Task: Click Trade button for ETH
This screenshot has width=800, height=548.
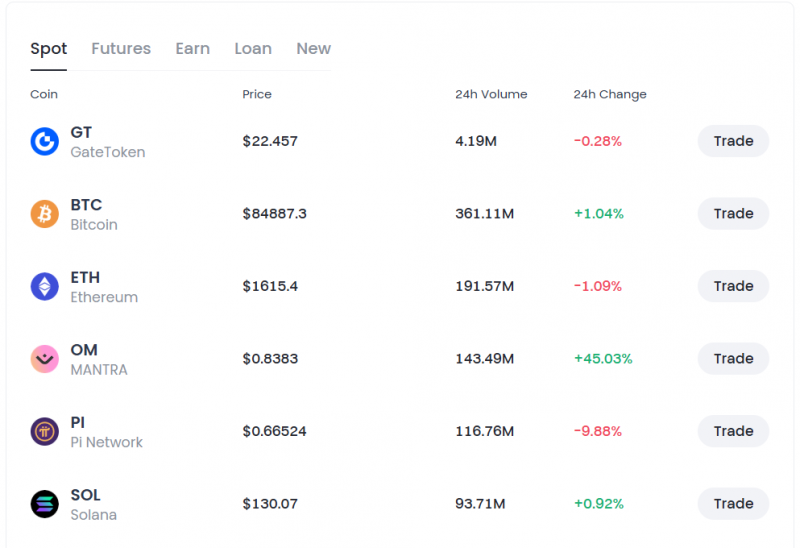Action: tap(733, 286)
